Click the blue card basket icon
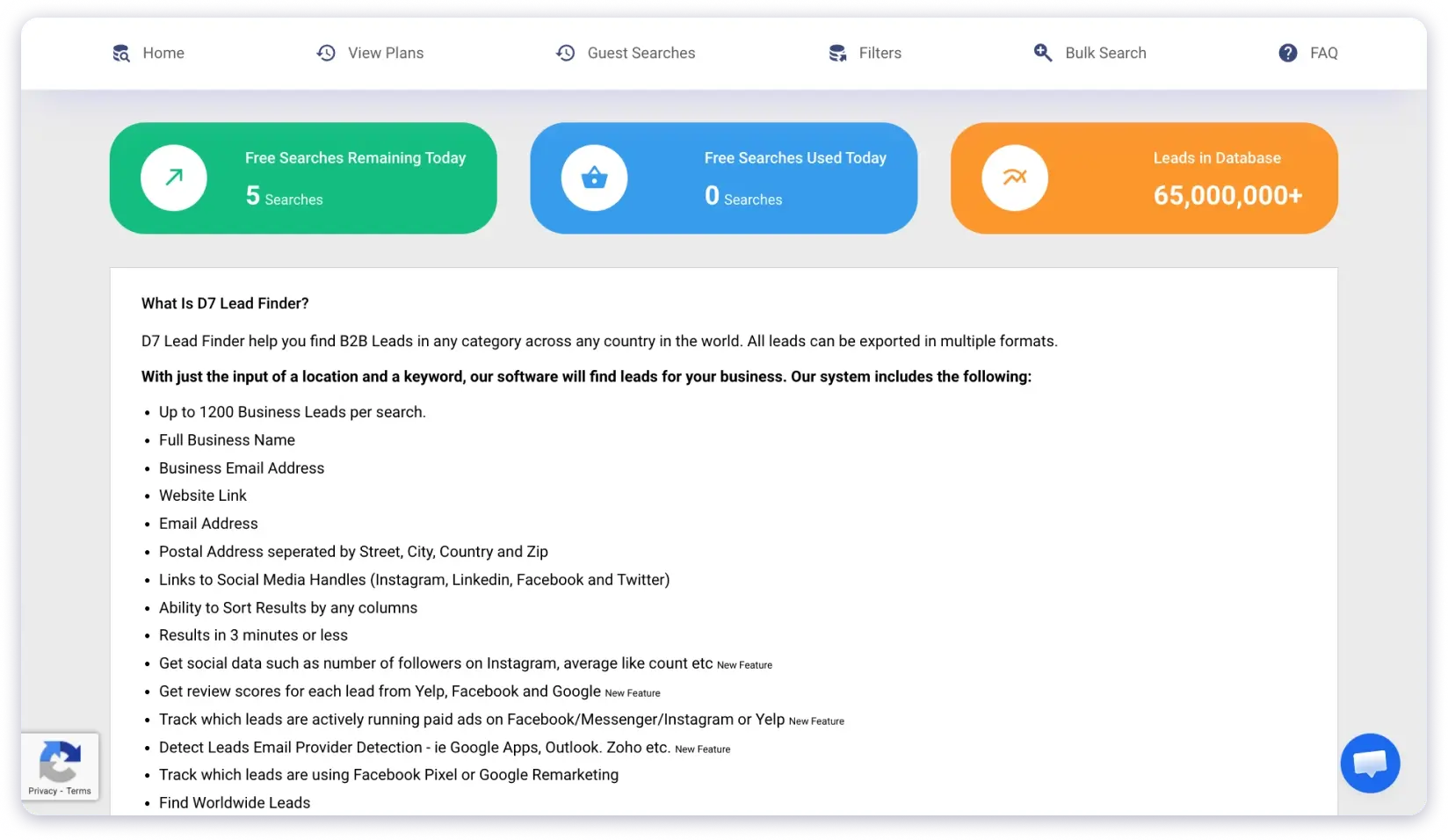 [x=594, y=177]
